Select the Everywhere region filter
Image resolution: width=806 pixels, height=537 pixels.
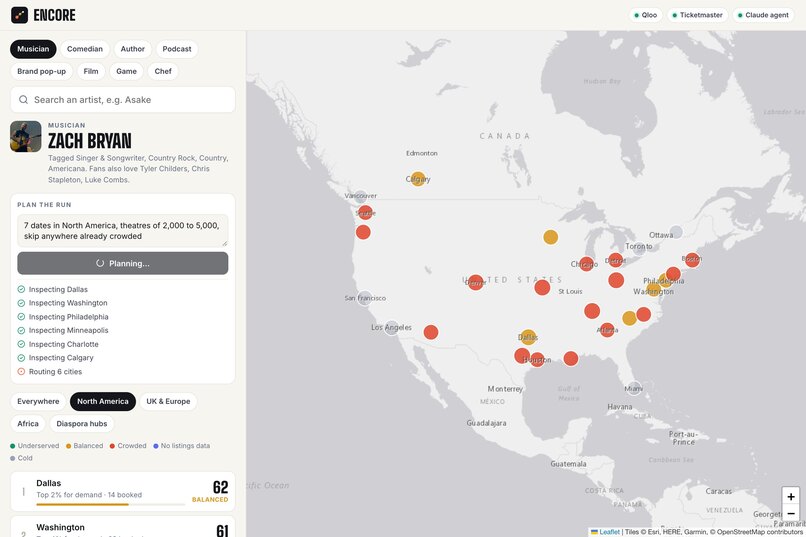point(38,401)
